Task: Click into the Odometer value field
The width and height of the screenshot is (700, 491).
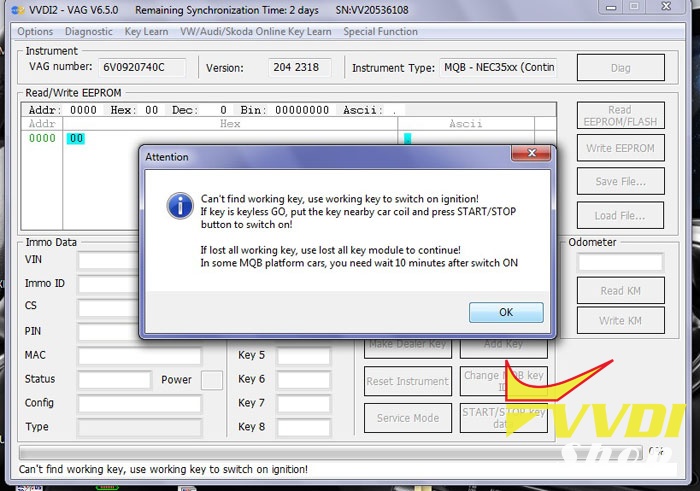Action: coord(620,262)
